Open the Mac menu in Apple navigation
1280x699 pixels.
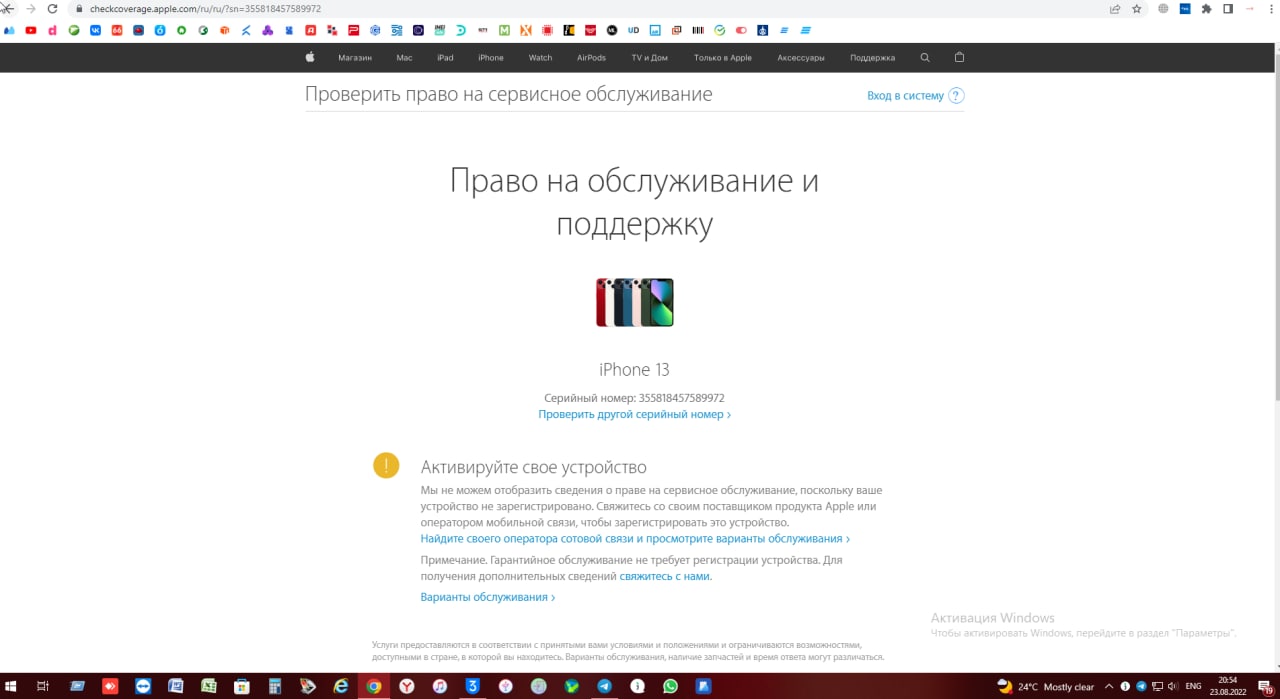pyautogui.click(x=404, y=58)
